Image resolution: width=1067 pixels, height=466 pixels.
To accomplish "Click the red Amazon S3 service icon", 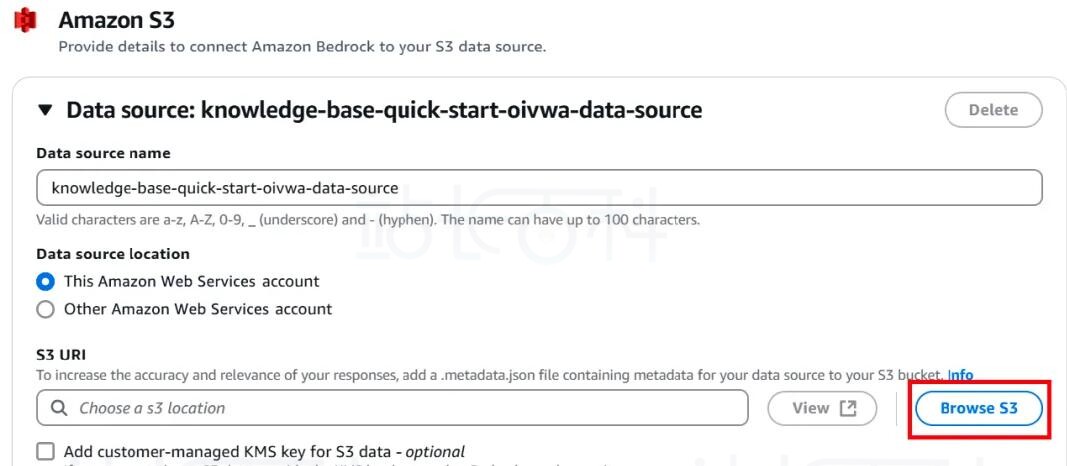I will click(25, 20).
